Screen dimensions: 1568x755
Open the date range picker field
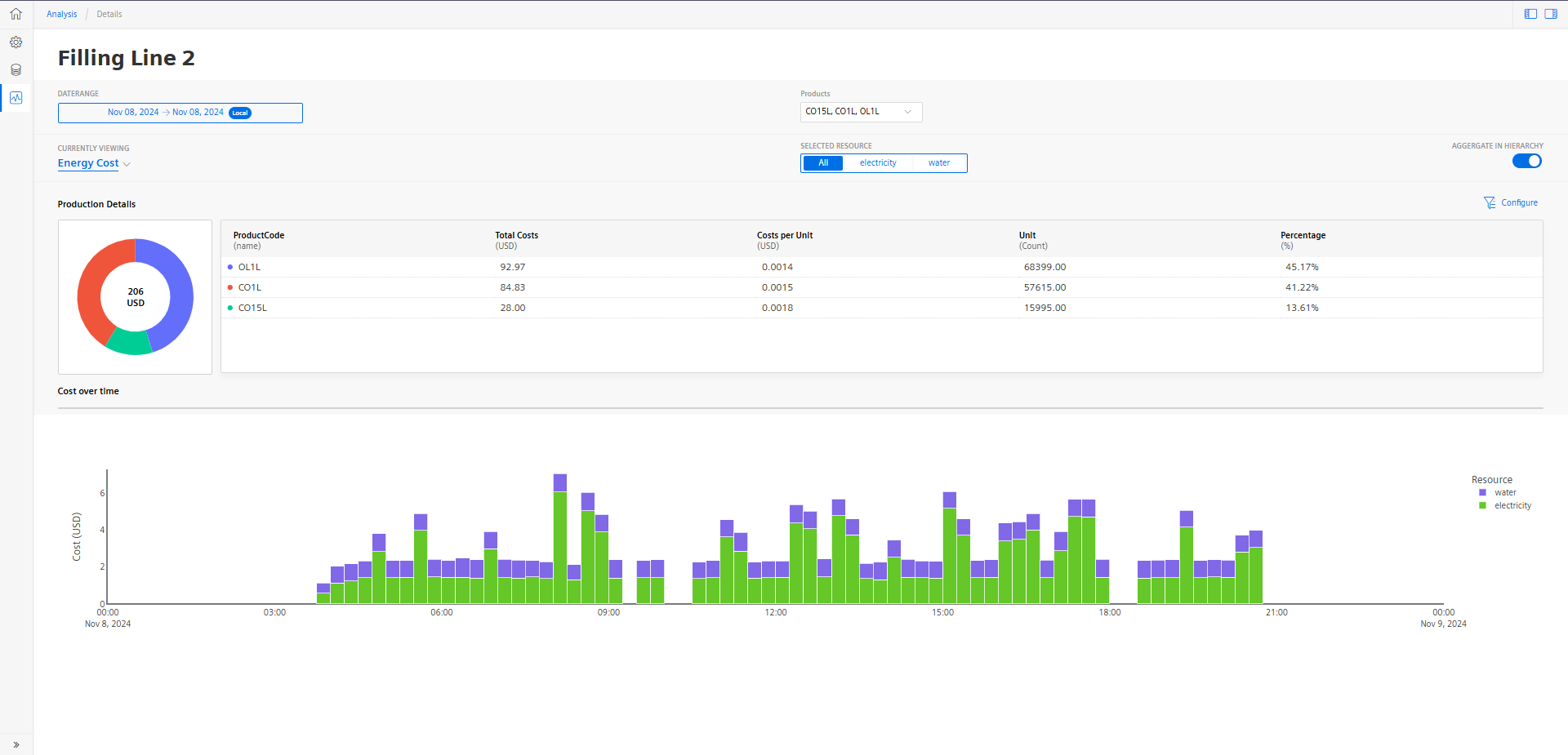click(x=180, y=113)
